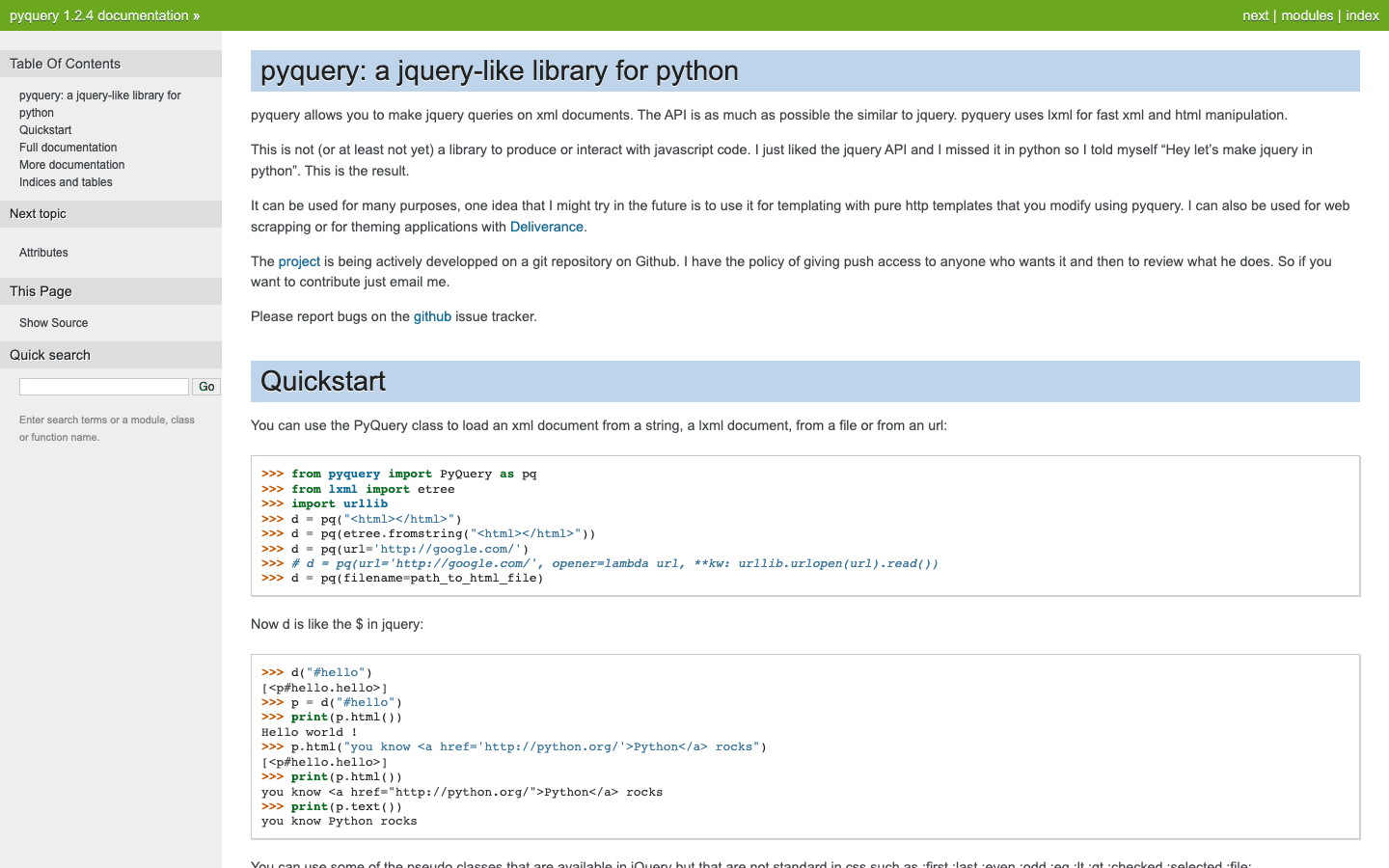The width and height of the screenshot is (1389, 868).
Task: Open the Quickstart section link
Action: (44, 129)
